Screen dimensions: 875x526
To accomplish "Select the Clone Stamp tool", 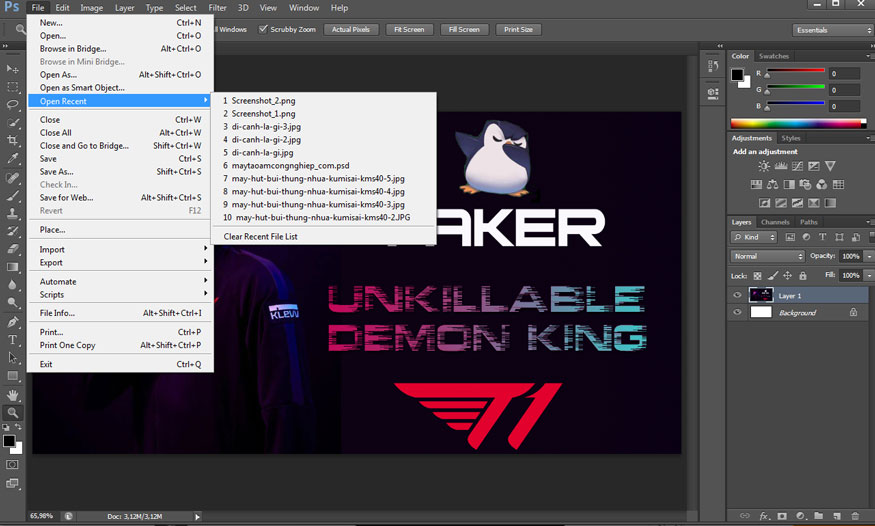I will coord(12,213).
